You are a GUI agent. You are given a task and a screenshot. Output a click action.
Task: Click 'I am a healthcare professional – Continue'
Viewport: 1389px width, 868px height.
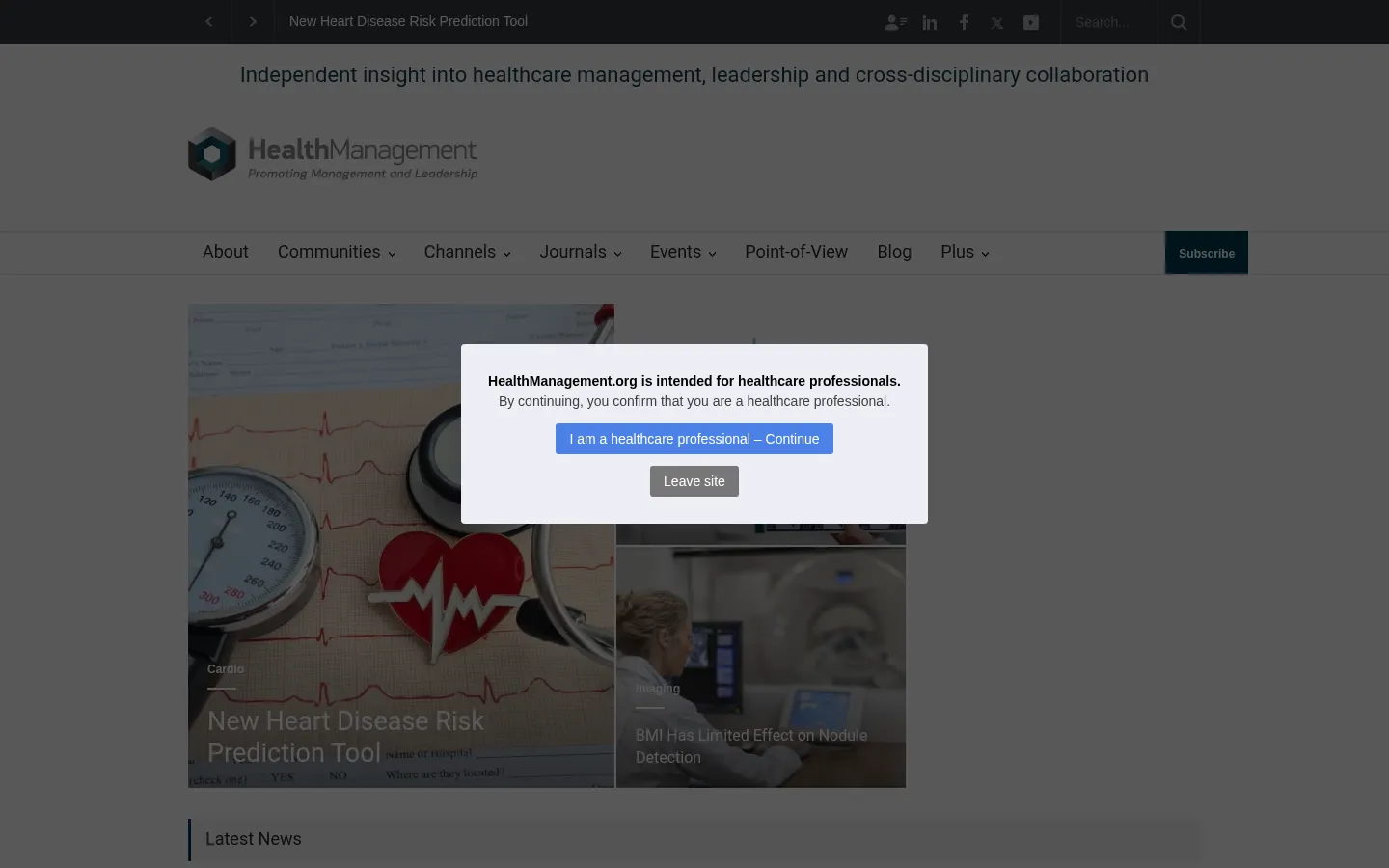(x=694, y=439)
